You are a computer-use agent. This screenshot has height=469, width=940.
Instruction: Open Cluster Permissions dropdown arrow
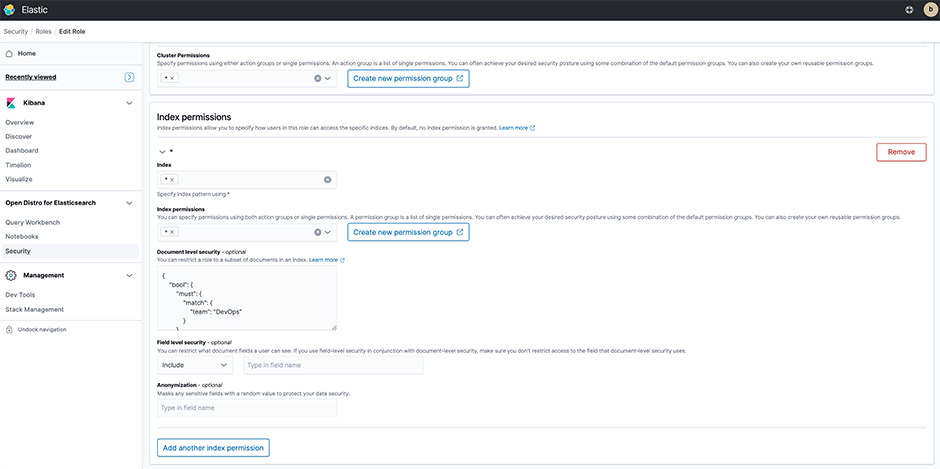tap(328, 79)
